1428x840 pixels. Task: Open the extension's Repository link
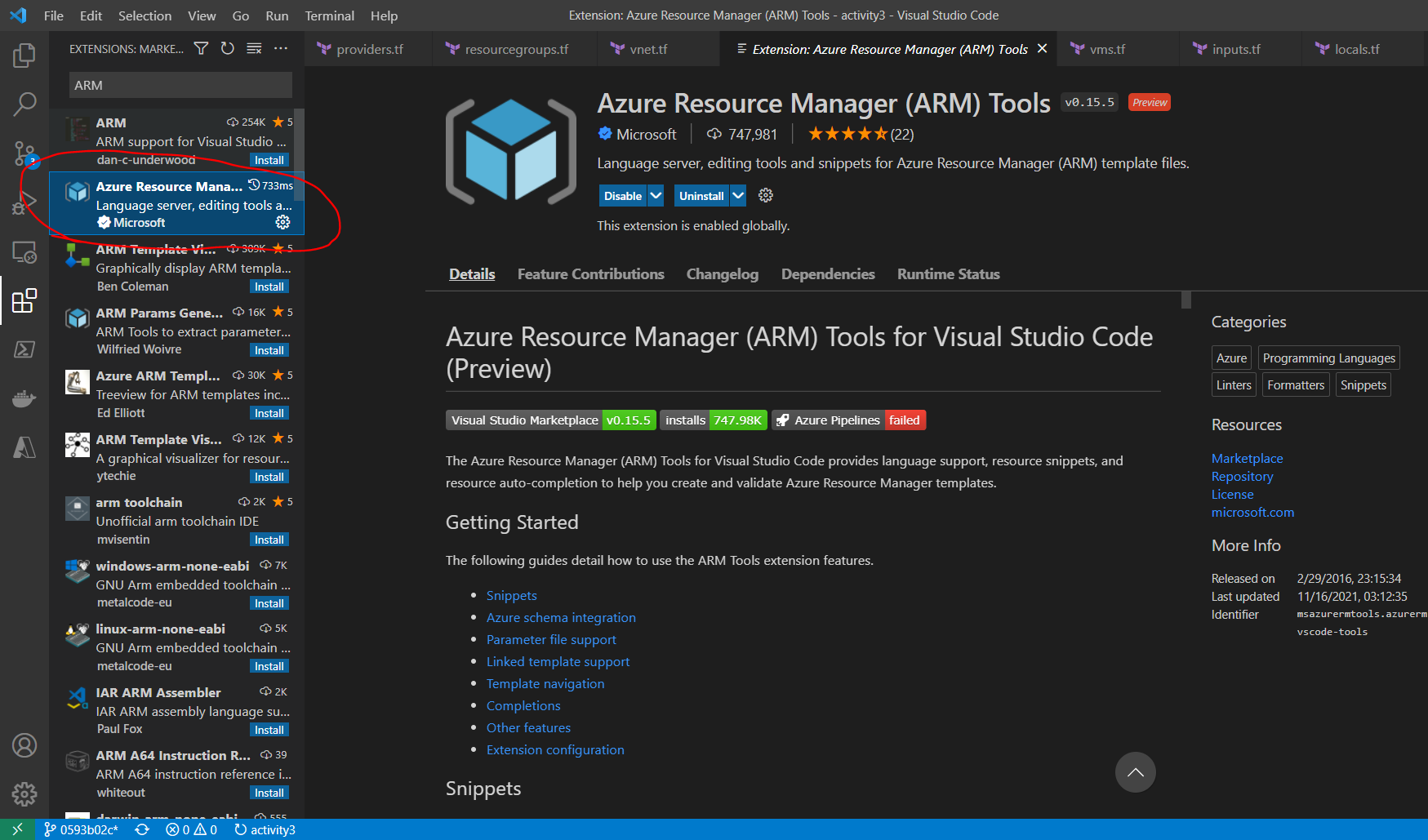tap(1242, 476)
